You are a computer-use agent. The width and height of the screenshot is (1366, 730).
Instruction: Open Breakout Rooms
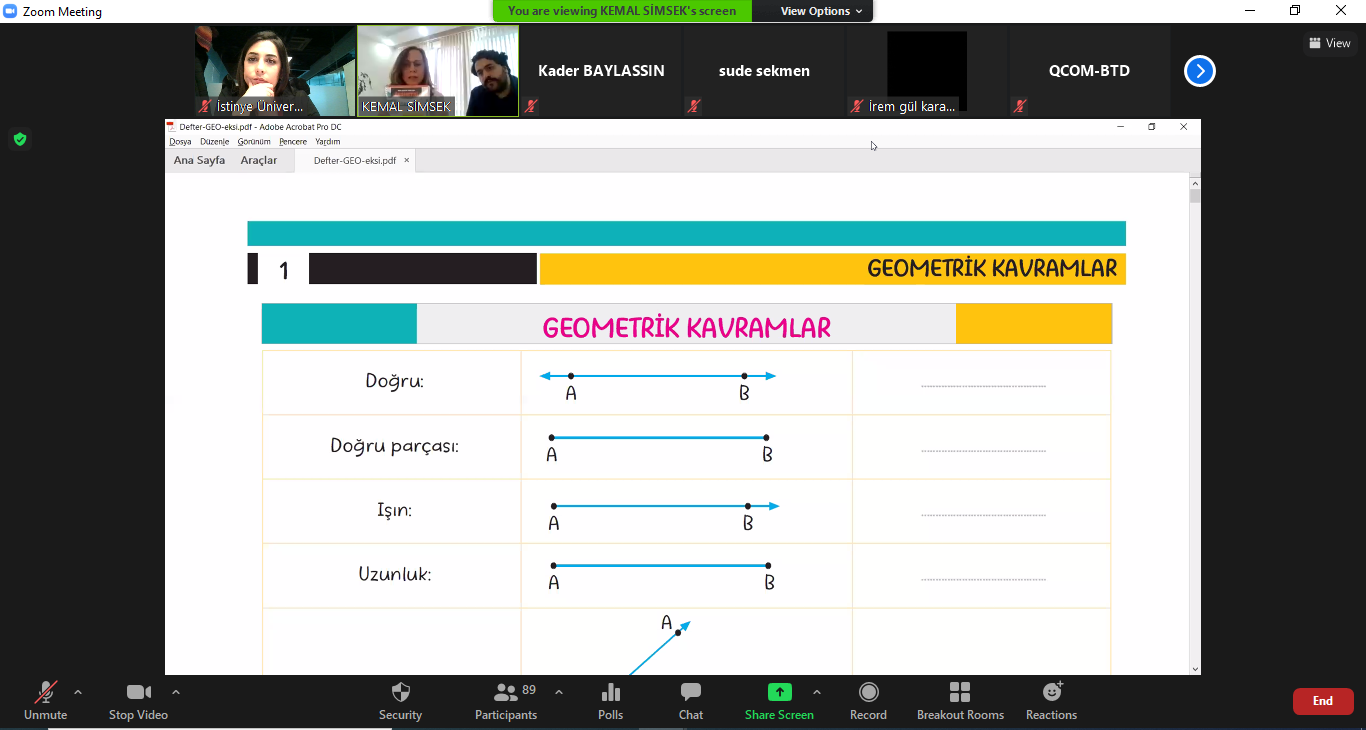pyautogui.click(x=960, y=693)
